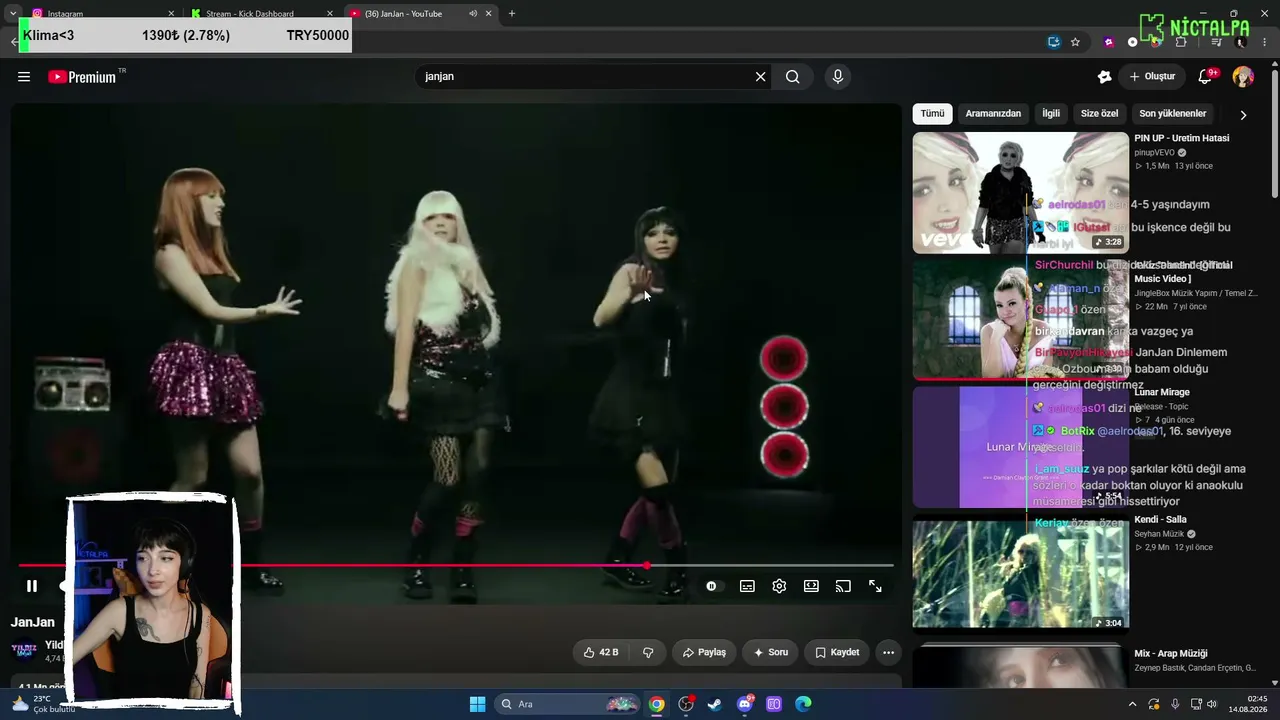Open PIN UP - Uretim Hatasi video thumbnail
The height and width of the screenshot is (720, 1280).
(1021, 192)
